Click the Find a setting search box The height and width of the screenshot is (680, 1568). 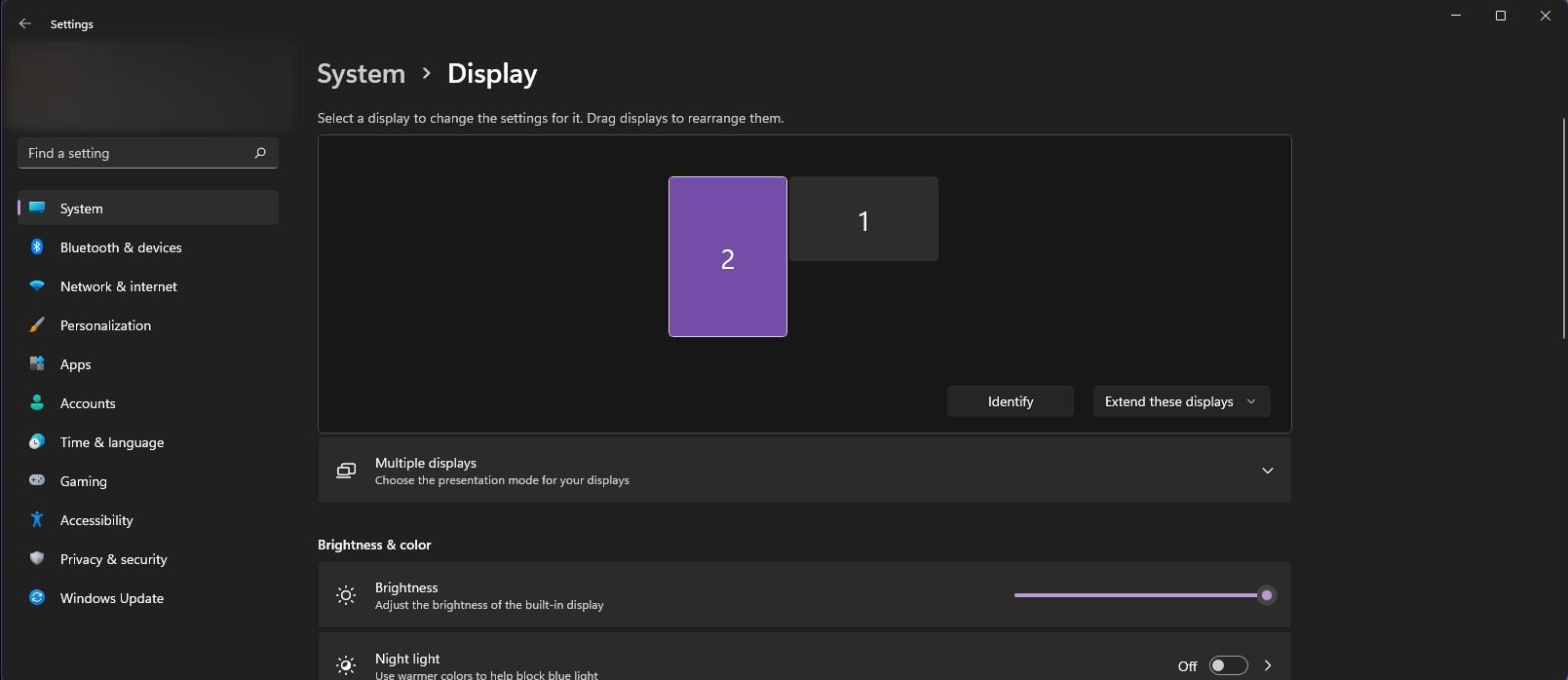[x=136, y=153]
